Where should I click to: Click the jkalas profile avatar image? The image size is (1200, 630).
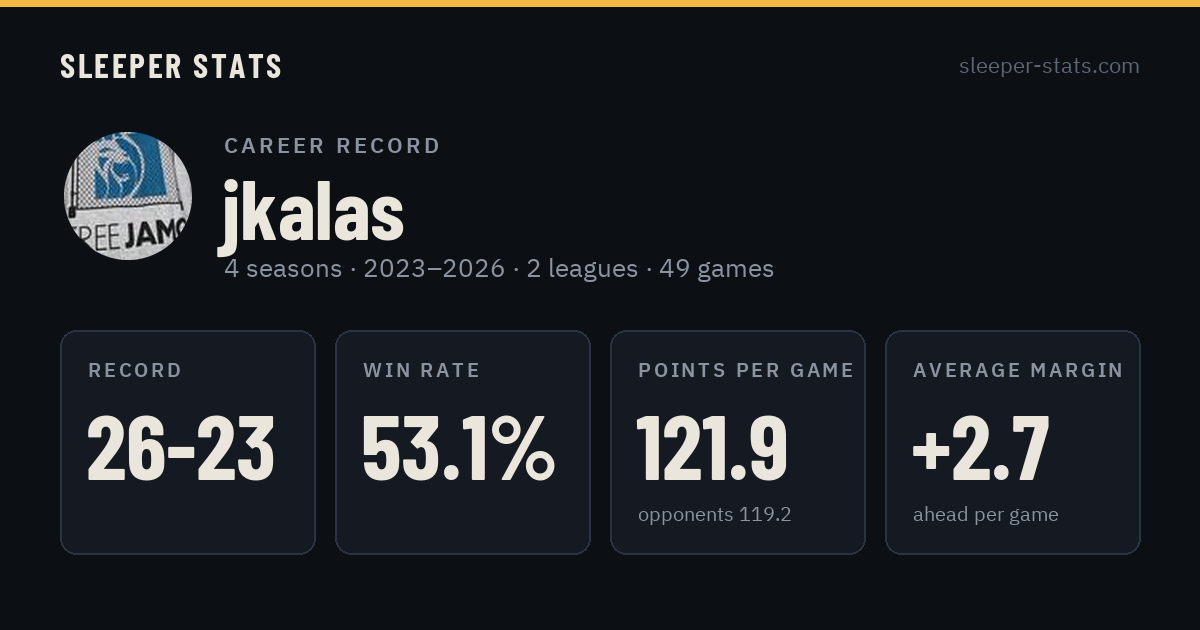tap(128, 196)
